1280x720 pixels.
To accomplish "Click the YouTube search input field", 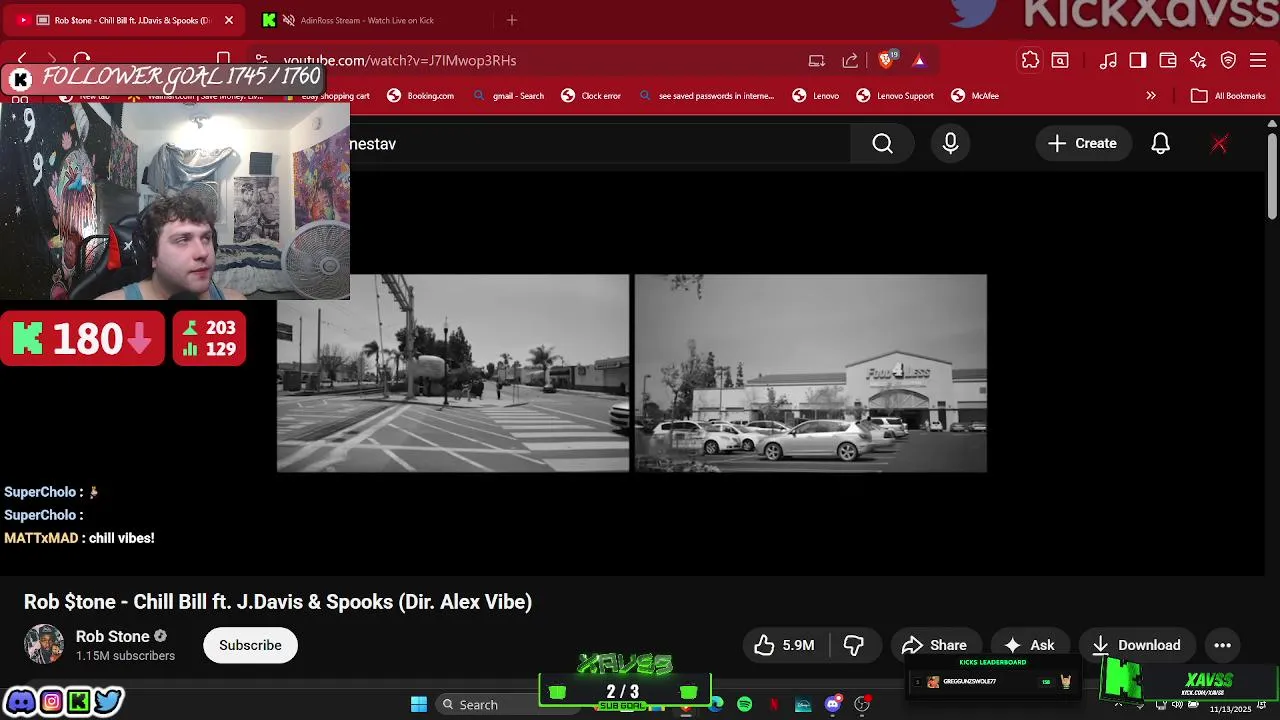I will pyautogui.click(x=600, y=144).
